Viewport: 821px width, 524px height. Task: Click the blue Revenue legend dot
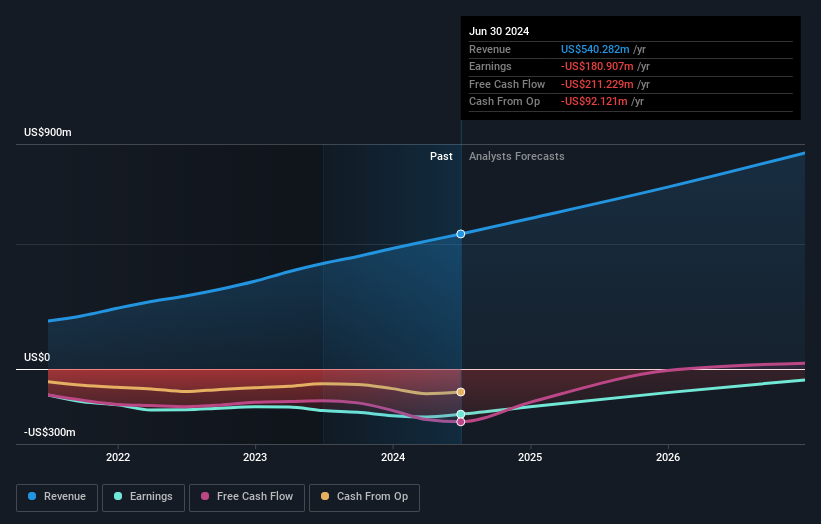click(x=32, y=496)
